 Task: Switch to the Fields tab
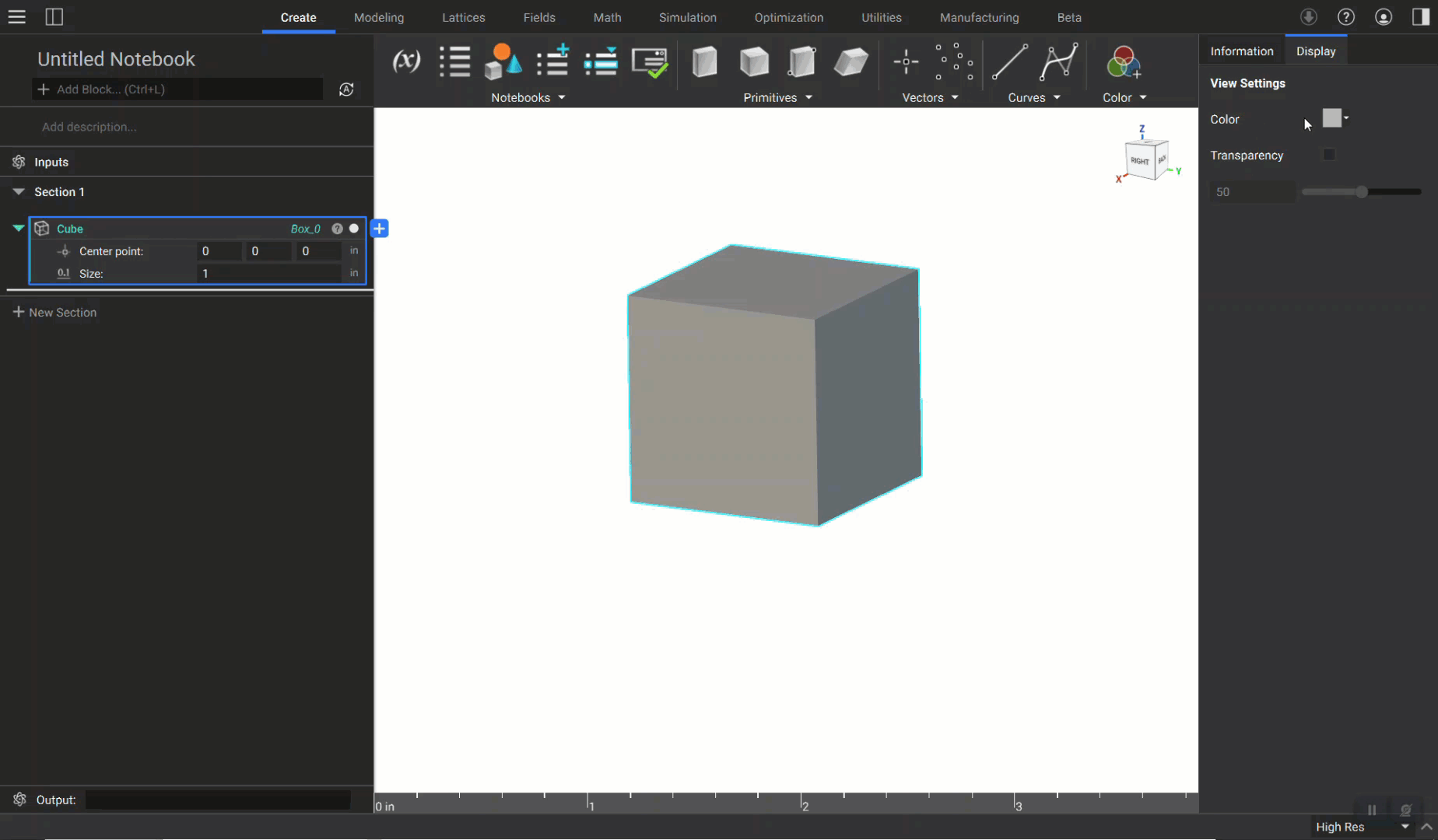(539, 17)
